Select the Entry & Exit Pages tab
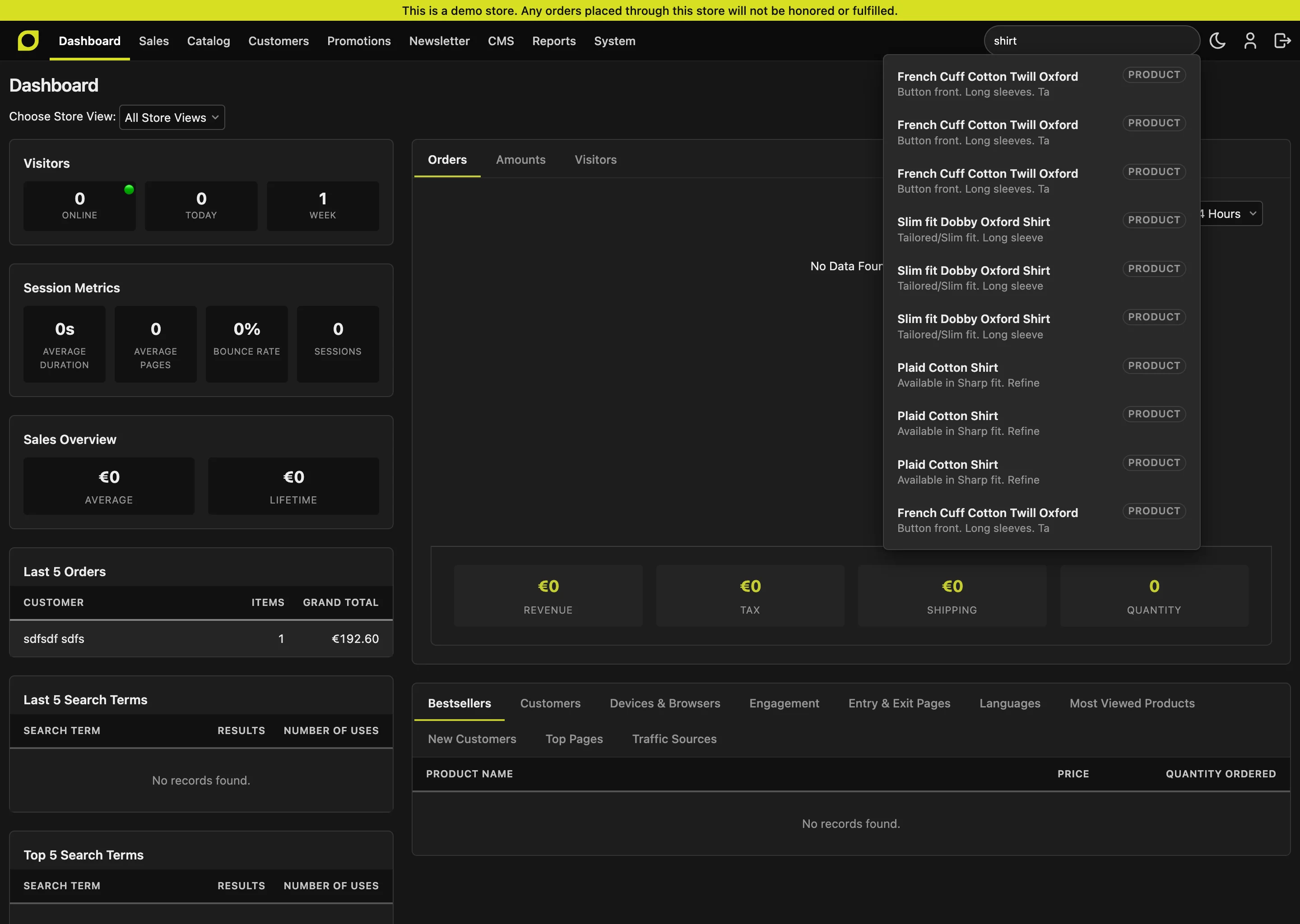Screen dimensions: 1300x924 coord(899,703)
